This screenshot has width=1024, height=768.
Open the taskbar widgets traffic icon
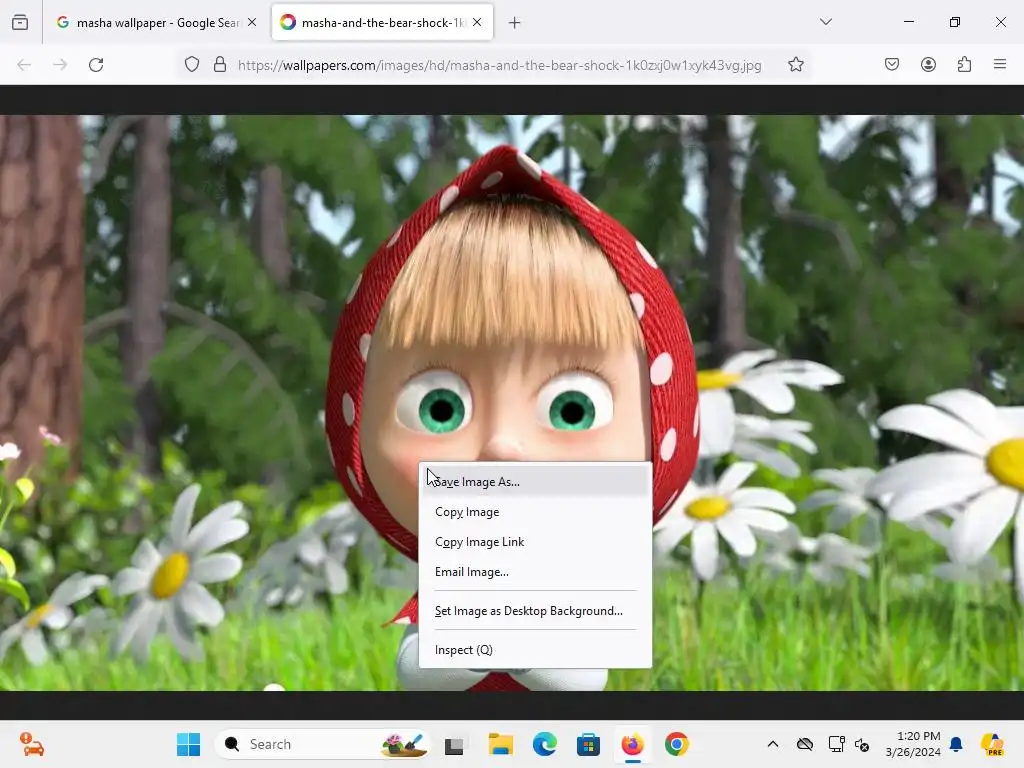[31, 744]
